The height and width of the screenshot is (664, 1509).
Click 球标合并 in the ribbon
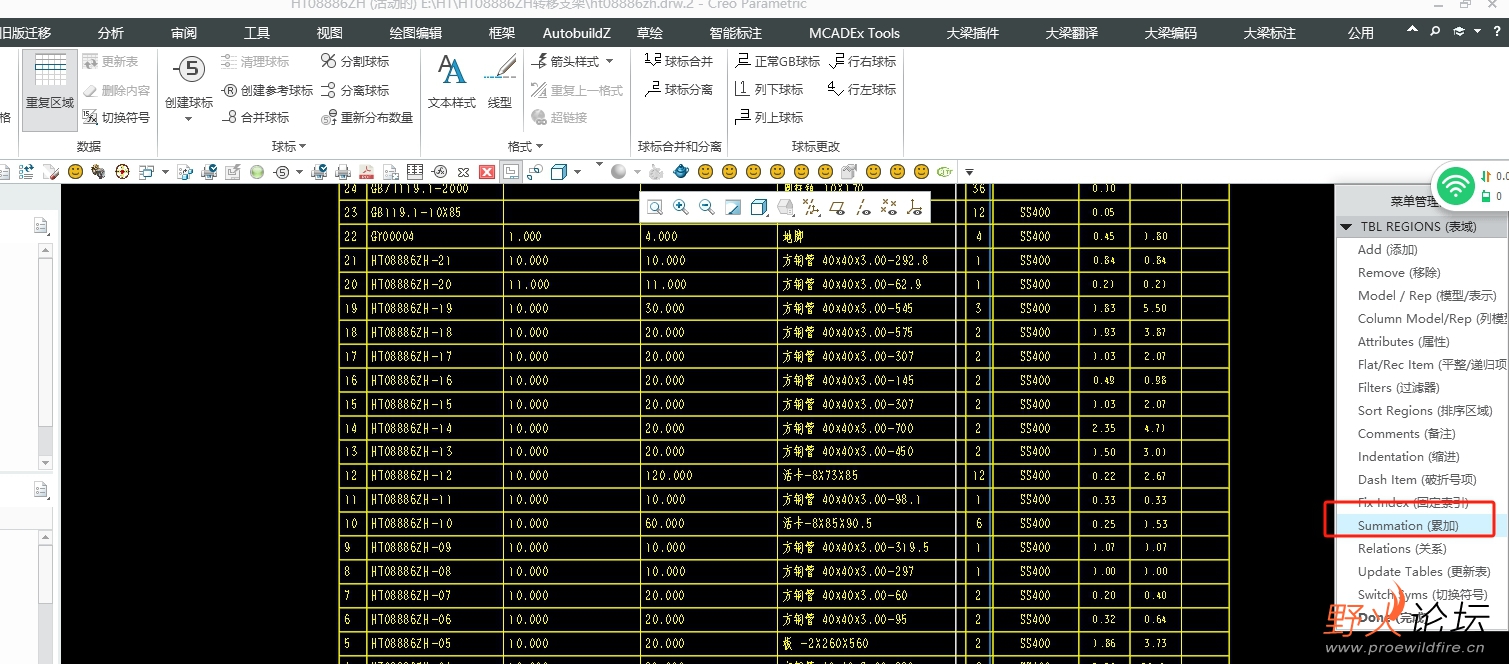click(679, 62)
